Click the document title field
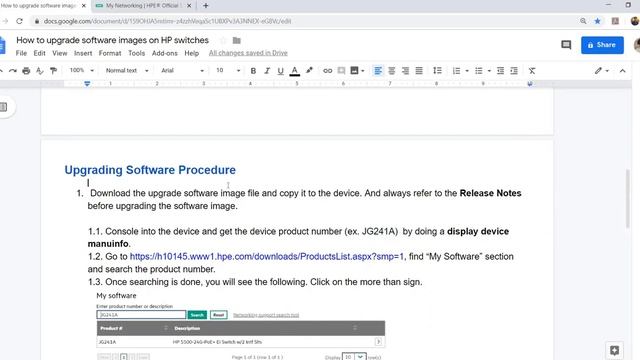Screen dimensions: 640x360 point(112,40)
